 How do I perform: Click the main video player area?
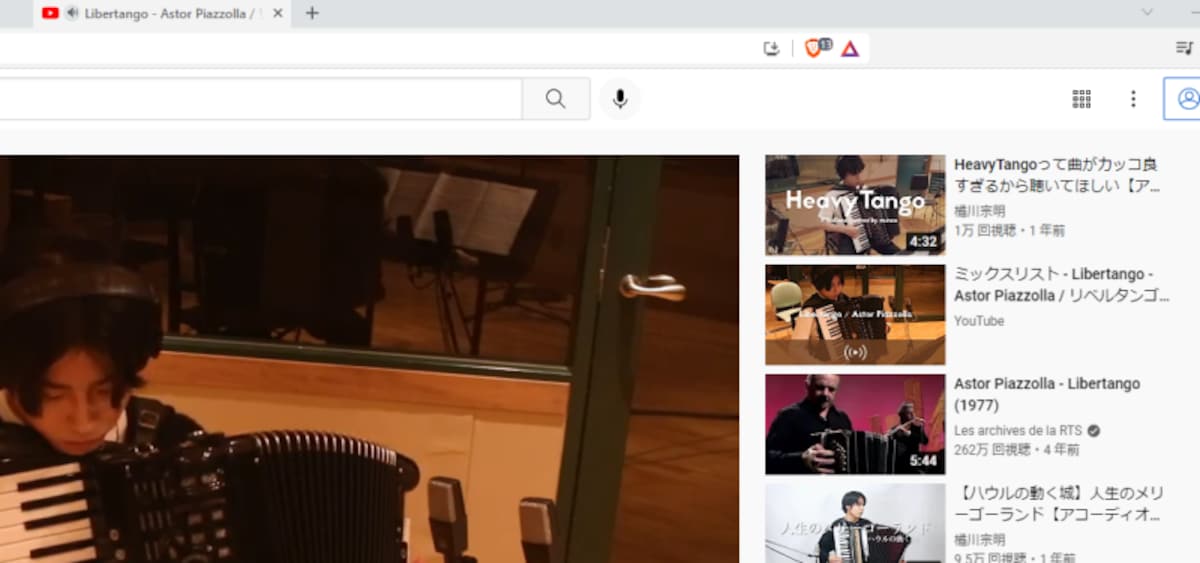[369, 359]
